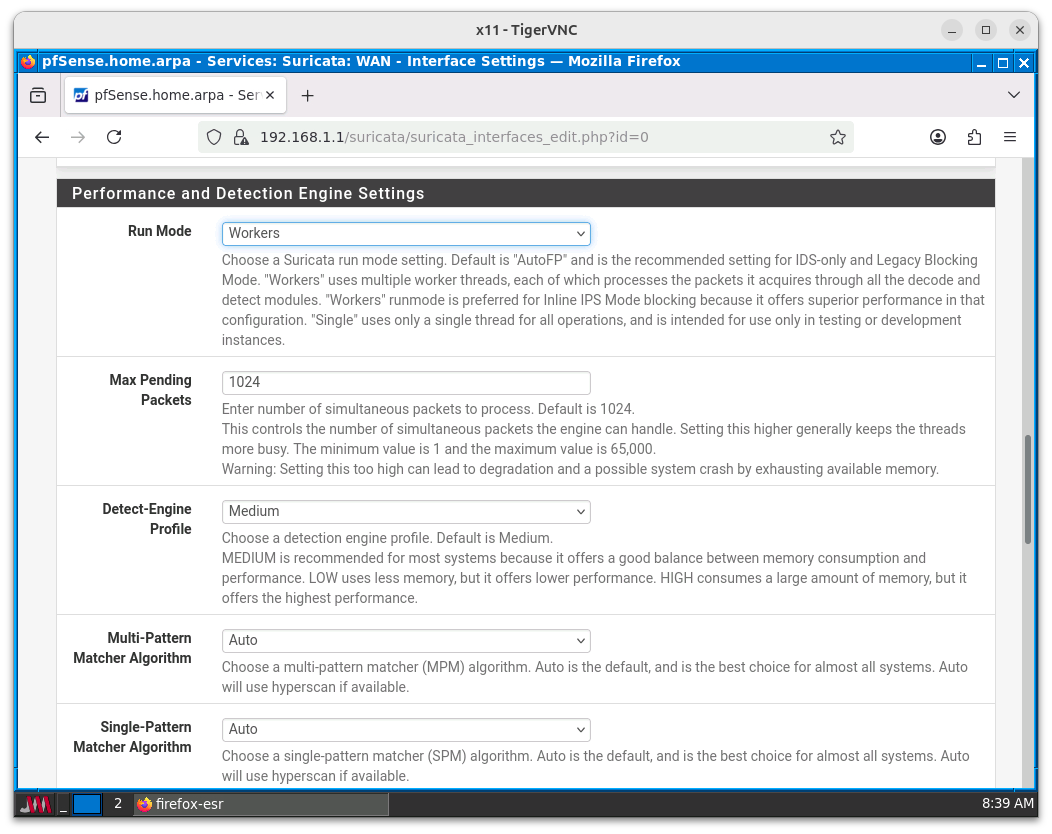1052x834 pixels.
Task: Bookmark this page with the star icon
Action: 837,138
